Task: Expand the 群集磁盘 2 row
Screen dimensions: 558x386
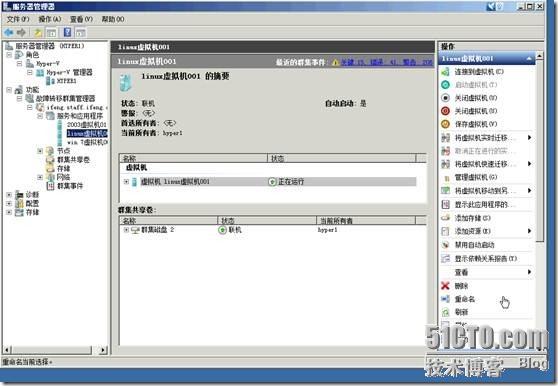Action: (x=126, y=230)
